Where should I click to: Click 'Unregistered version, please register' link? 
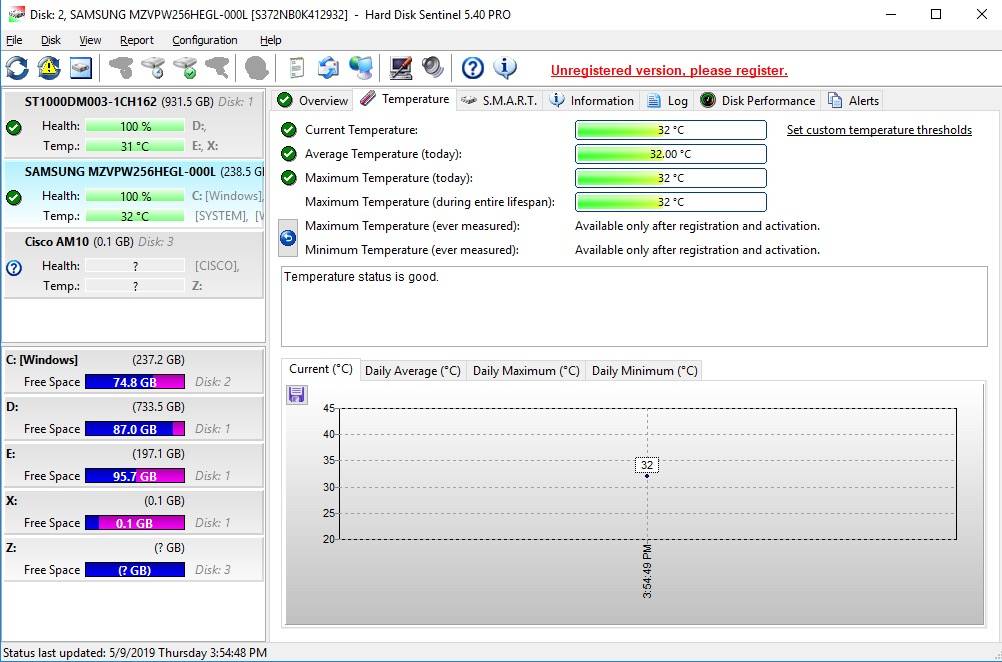click(x=669, y=71)
